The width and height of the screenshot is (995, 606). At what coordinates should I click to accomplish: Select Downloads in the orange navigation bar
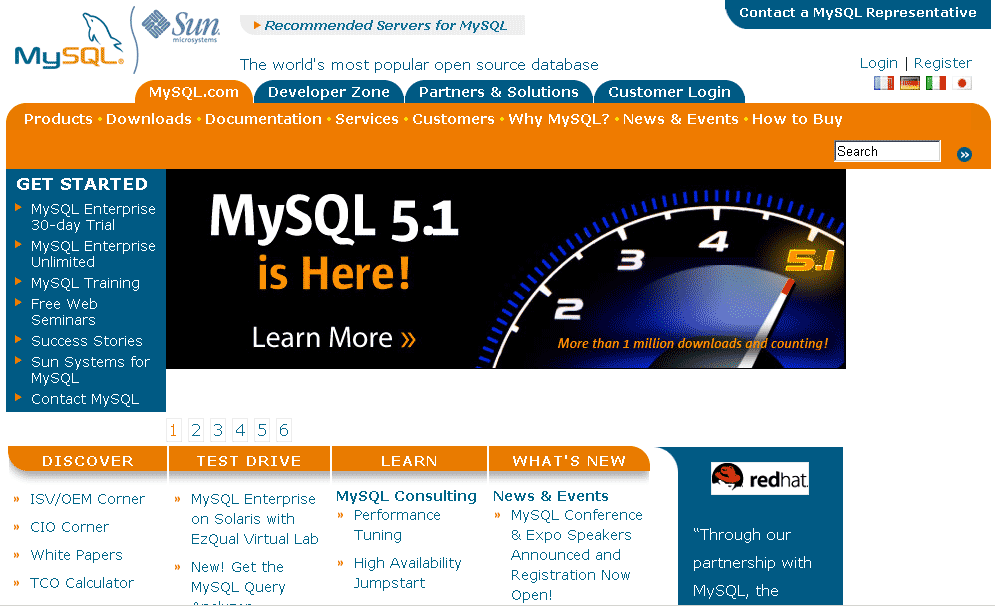(x=148, y=119)
